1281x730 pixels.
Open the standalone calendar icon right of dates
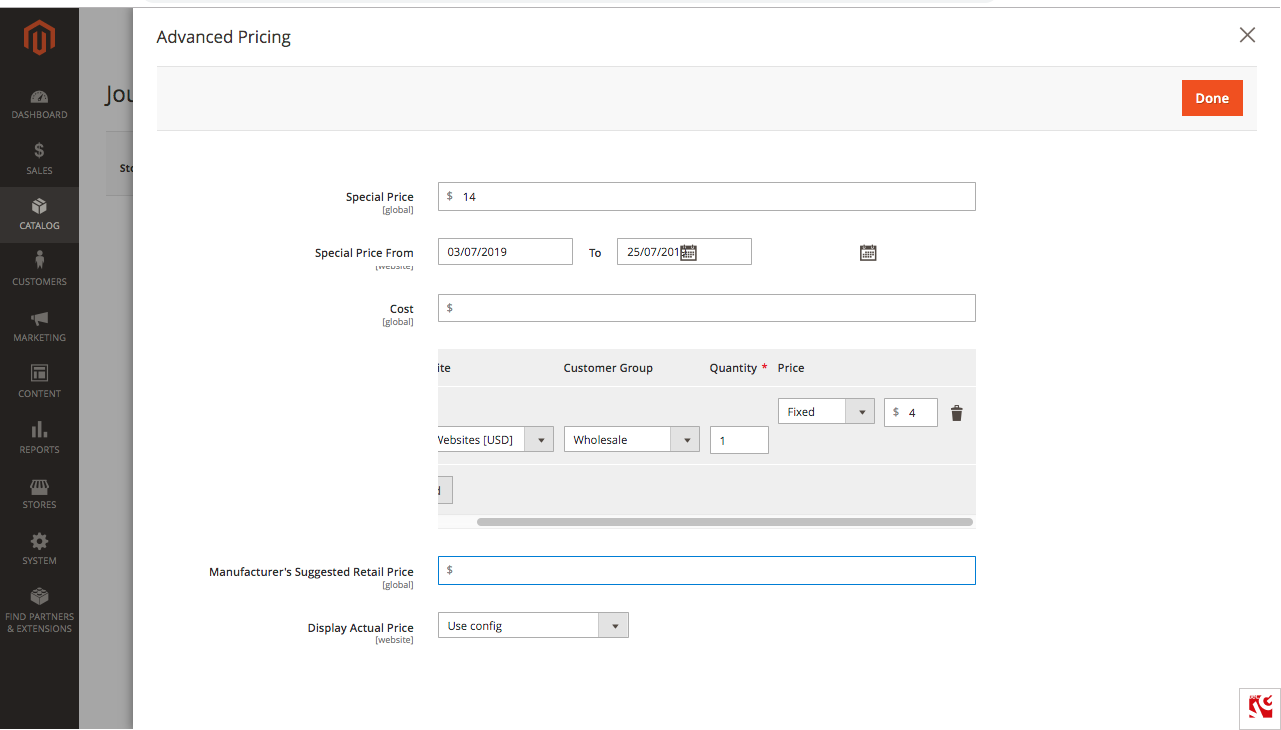pos(868,253)
